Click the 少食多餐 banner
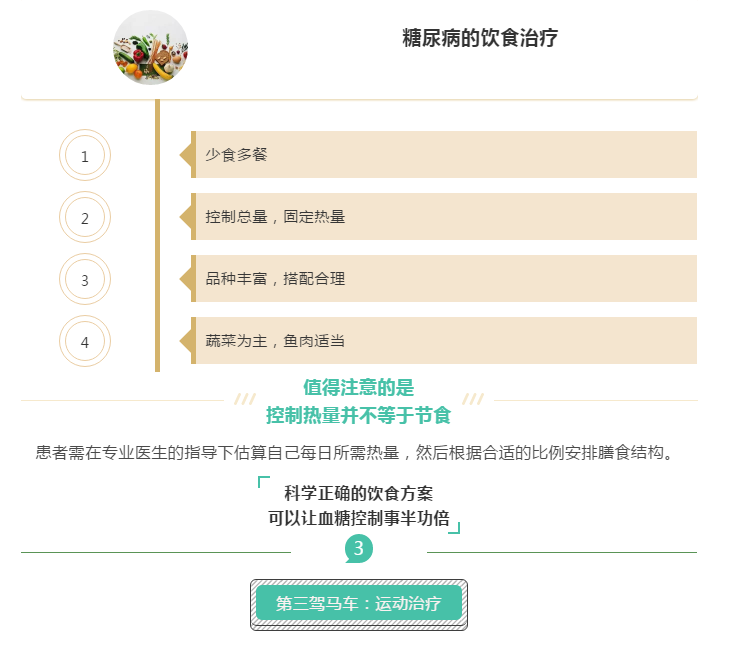Viewport: 753px width, 663px height. click(446, 155)
